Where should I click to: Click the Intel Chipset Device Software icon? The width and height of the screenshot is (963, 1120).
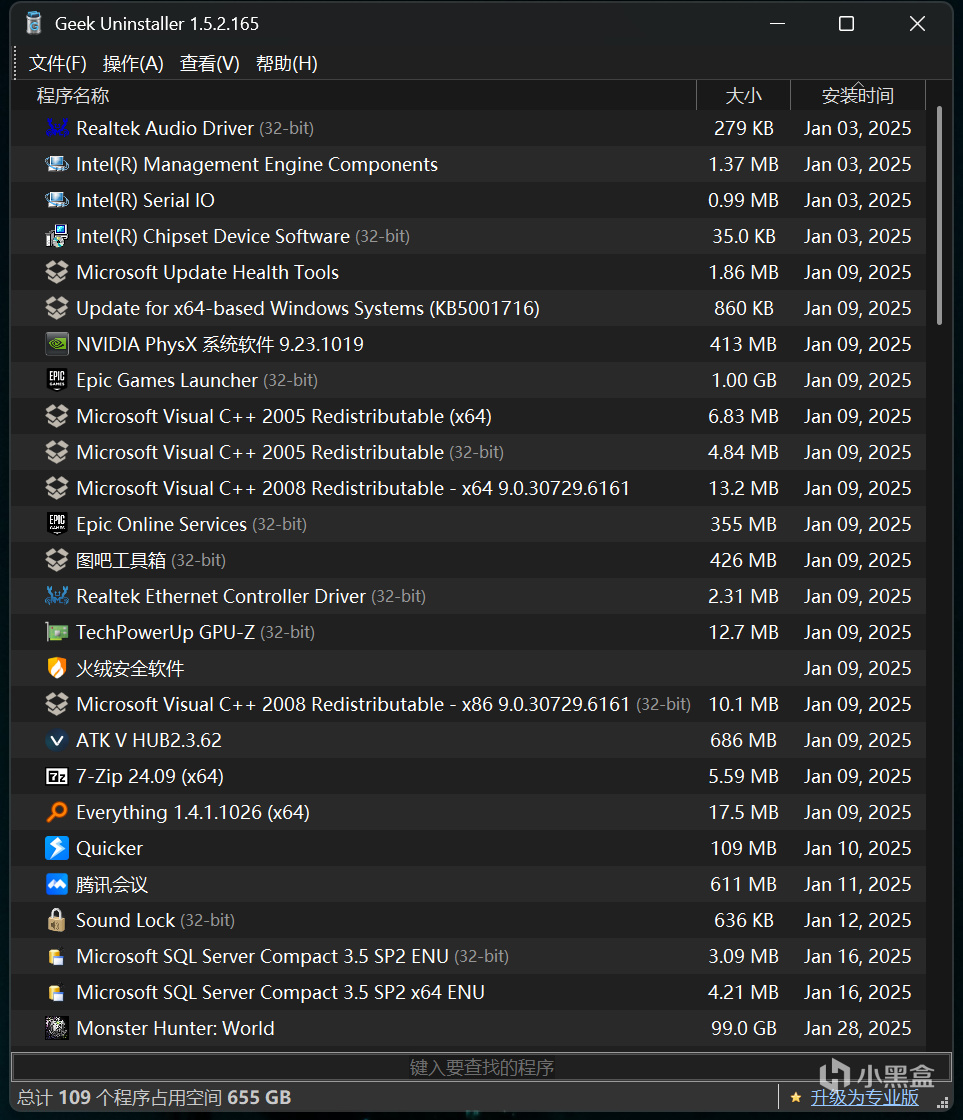[57, 236]
